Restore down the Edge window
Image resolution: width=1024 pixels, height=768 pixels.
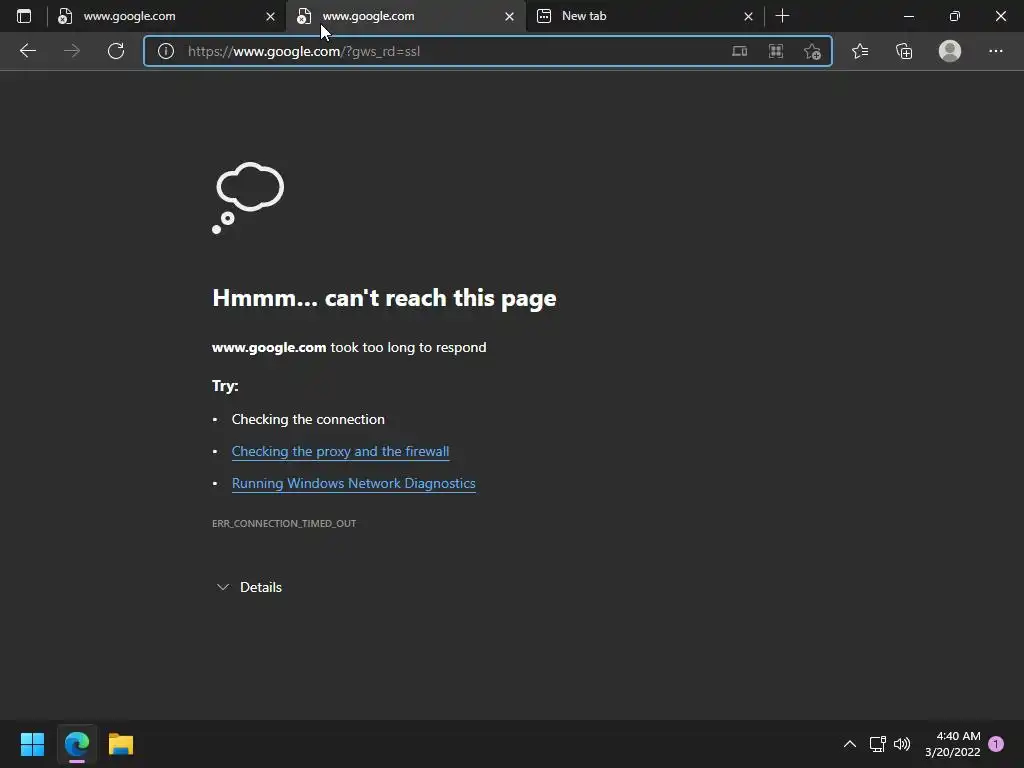(955, 16)
